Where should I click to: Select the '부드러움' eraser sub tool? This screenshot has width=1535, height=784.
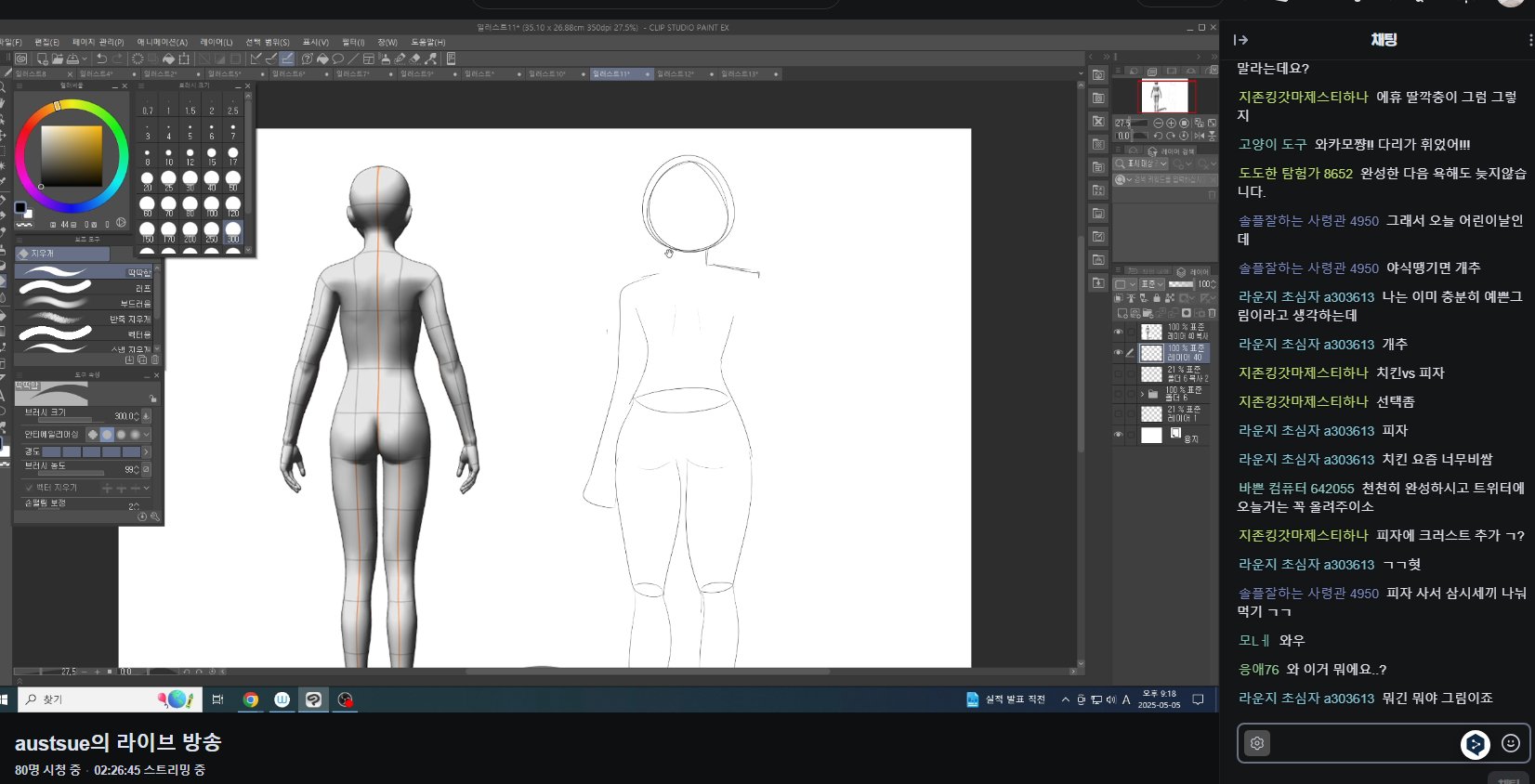[84, 304]
